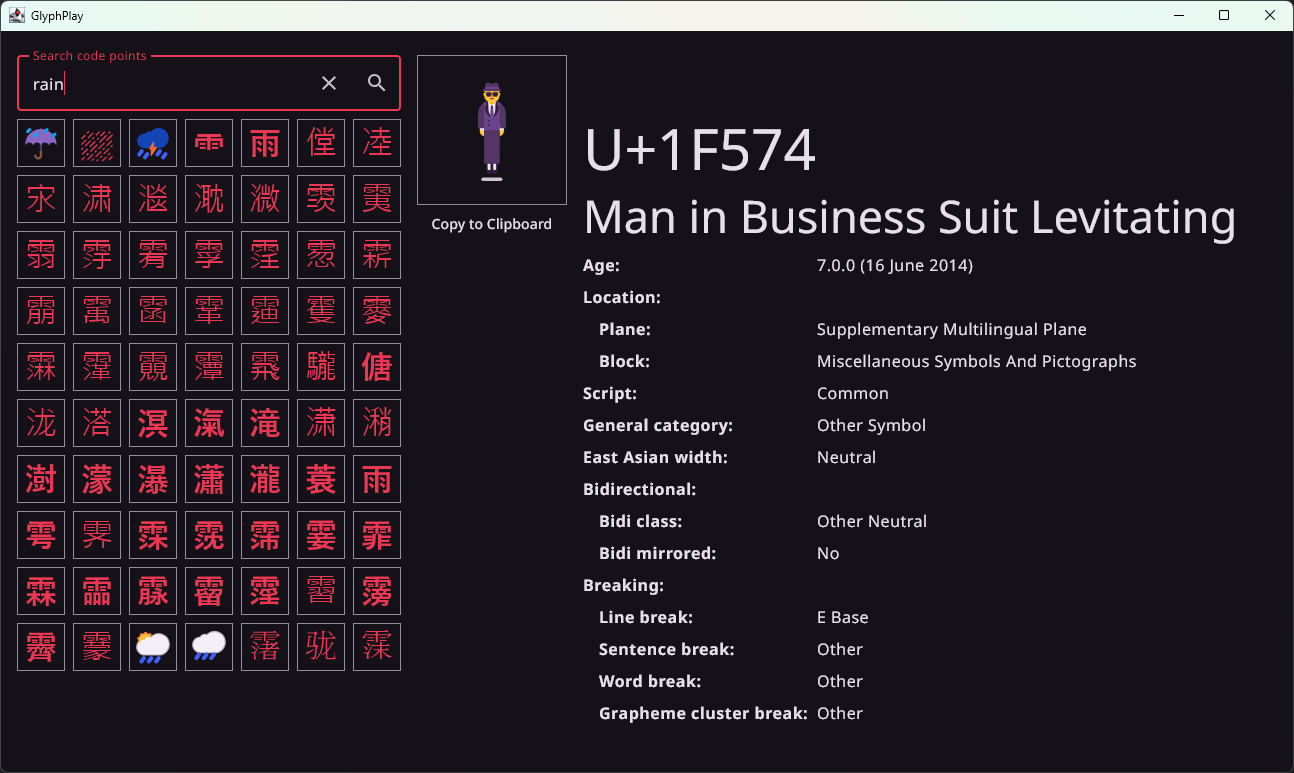Click the levitating man glyph preview
This screenshot has width=1294, height=773.
point(492,130)
